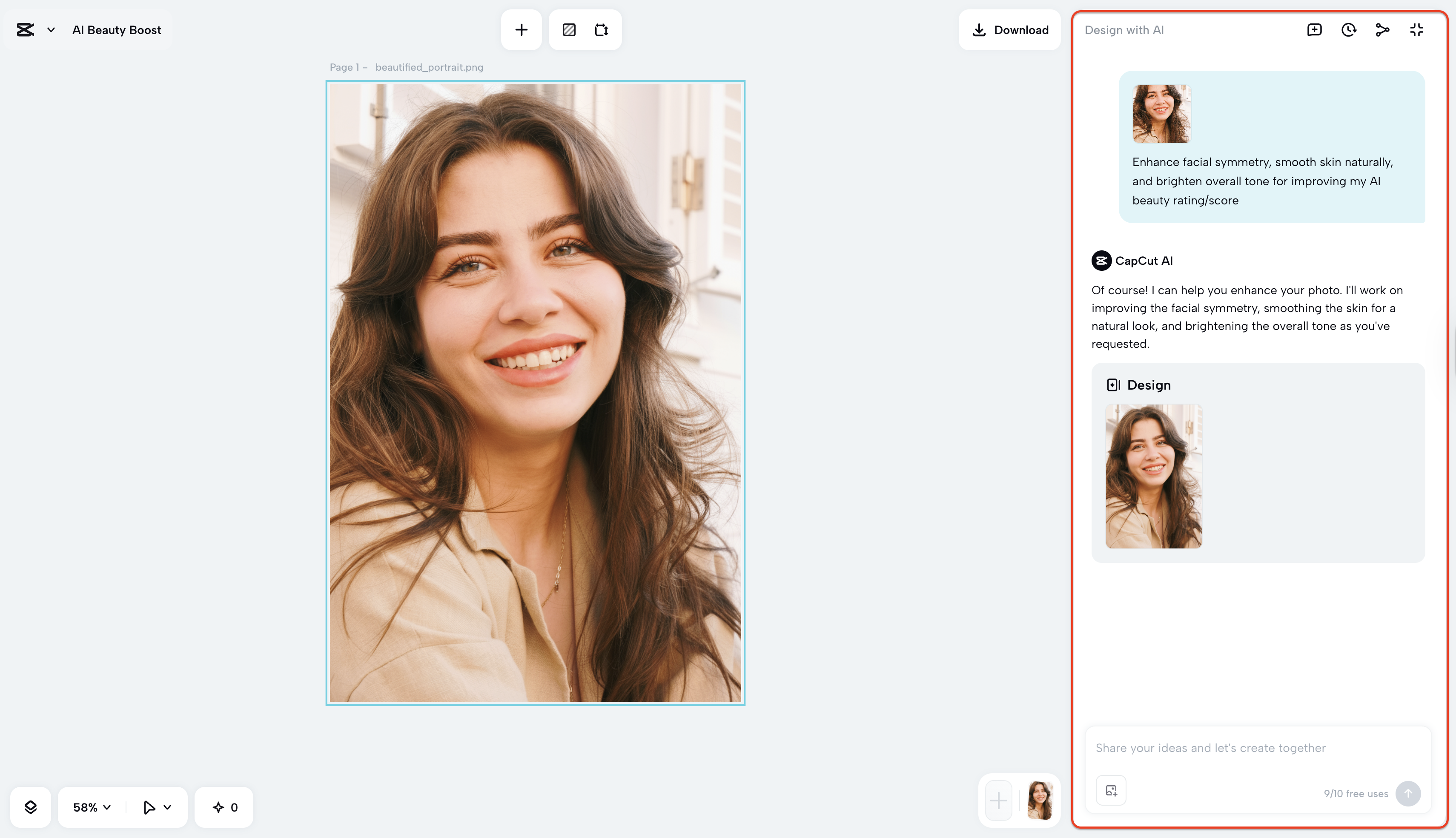Viewport: 1456px width, 838px height.
Task: Select the portrait thumbnail near the canvas corner
Action: click(1039, 800)
